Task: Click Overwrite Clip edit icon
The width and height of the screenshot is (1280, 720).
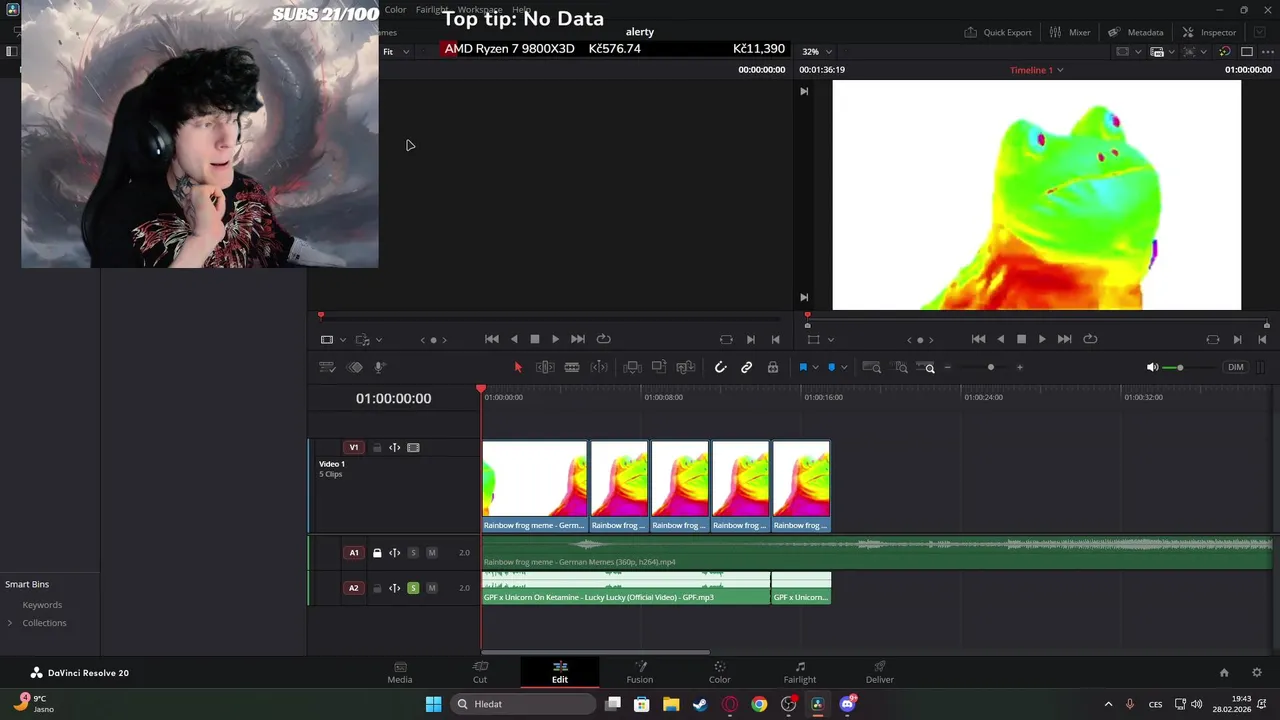Action: [659, 368]
